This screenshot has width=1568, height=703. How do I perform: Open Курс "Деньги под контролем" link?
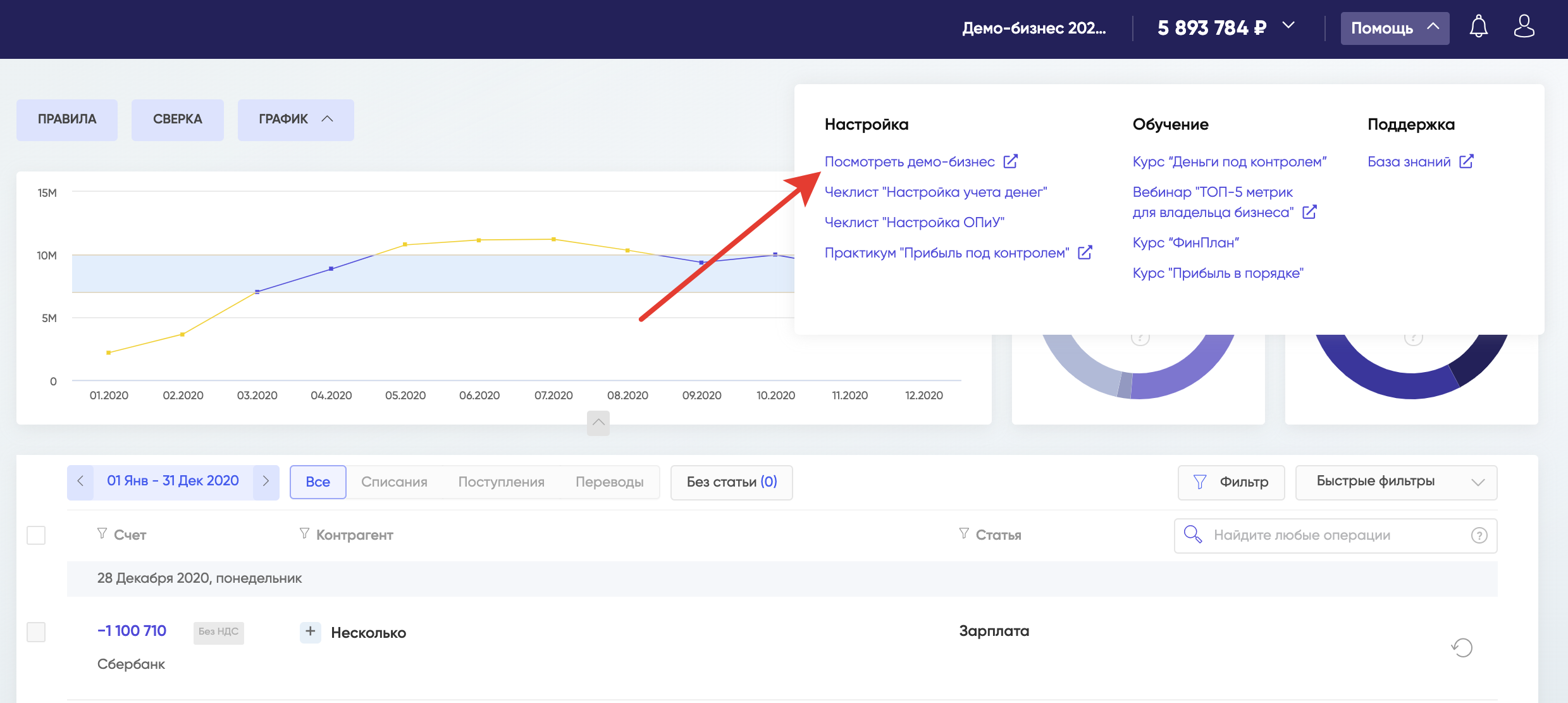tap(1229, 162)
